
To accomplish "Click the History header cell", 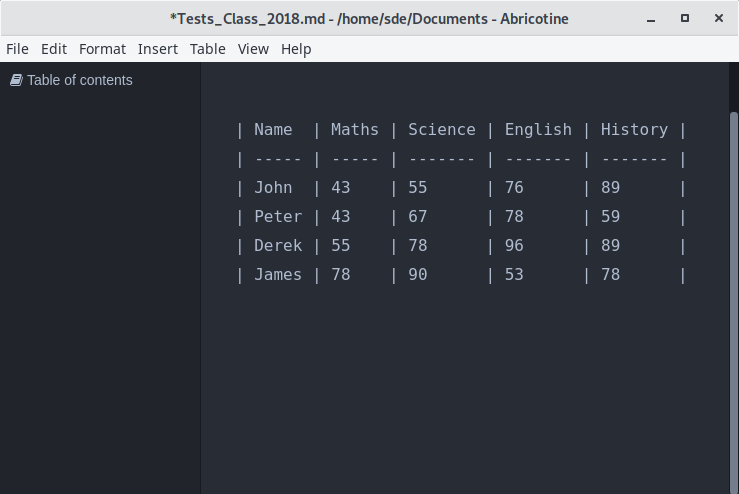I will pos(634,130).
